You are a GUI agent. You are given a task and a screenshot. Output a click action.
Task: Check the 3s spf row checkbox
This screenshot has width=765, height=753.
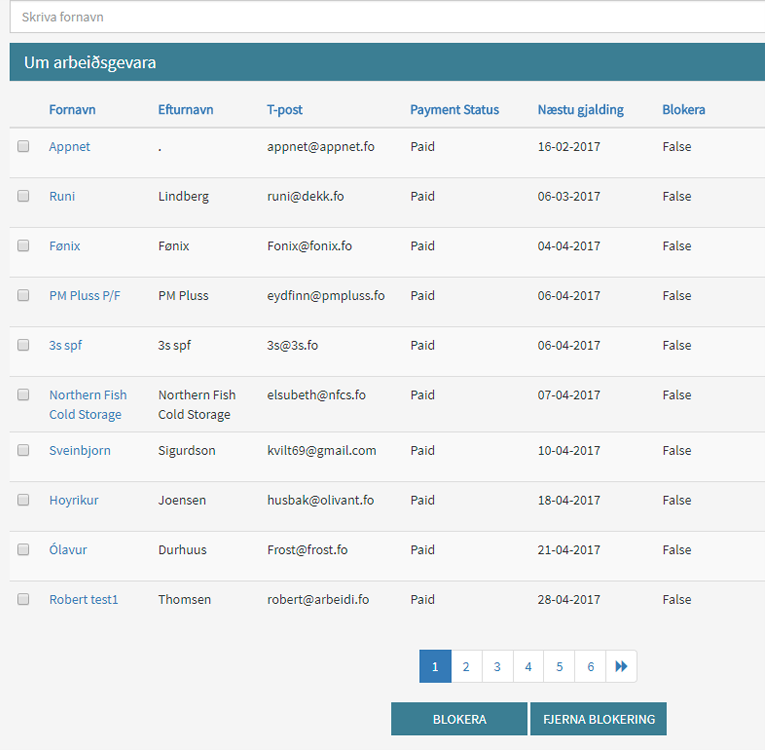point(23,345)
